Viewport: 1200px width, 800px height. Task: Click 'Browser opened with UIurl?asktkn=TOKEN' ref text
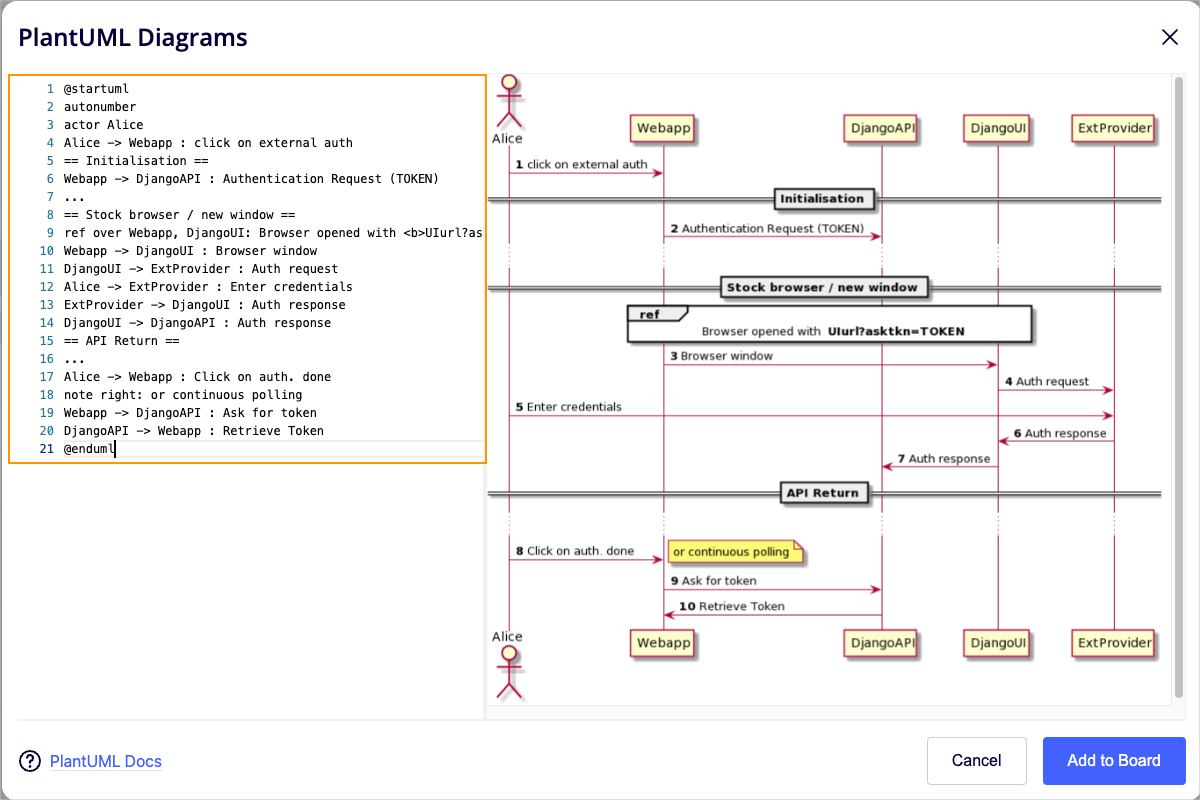coord(833,331)
